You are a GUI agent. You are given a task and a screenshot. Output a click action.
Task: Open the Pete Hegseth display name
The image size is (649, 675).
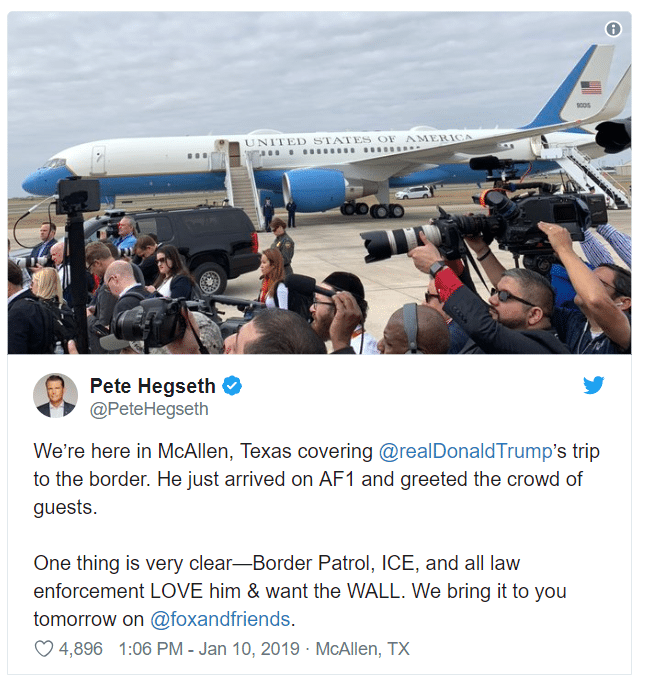click(152, 386)
